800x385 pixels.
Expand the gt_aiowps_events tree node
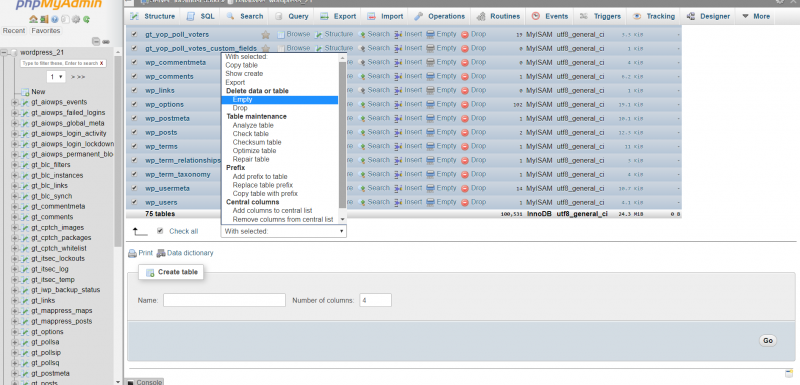point(14,102)
